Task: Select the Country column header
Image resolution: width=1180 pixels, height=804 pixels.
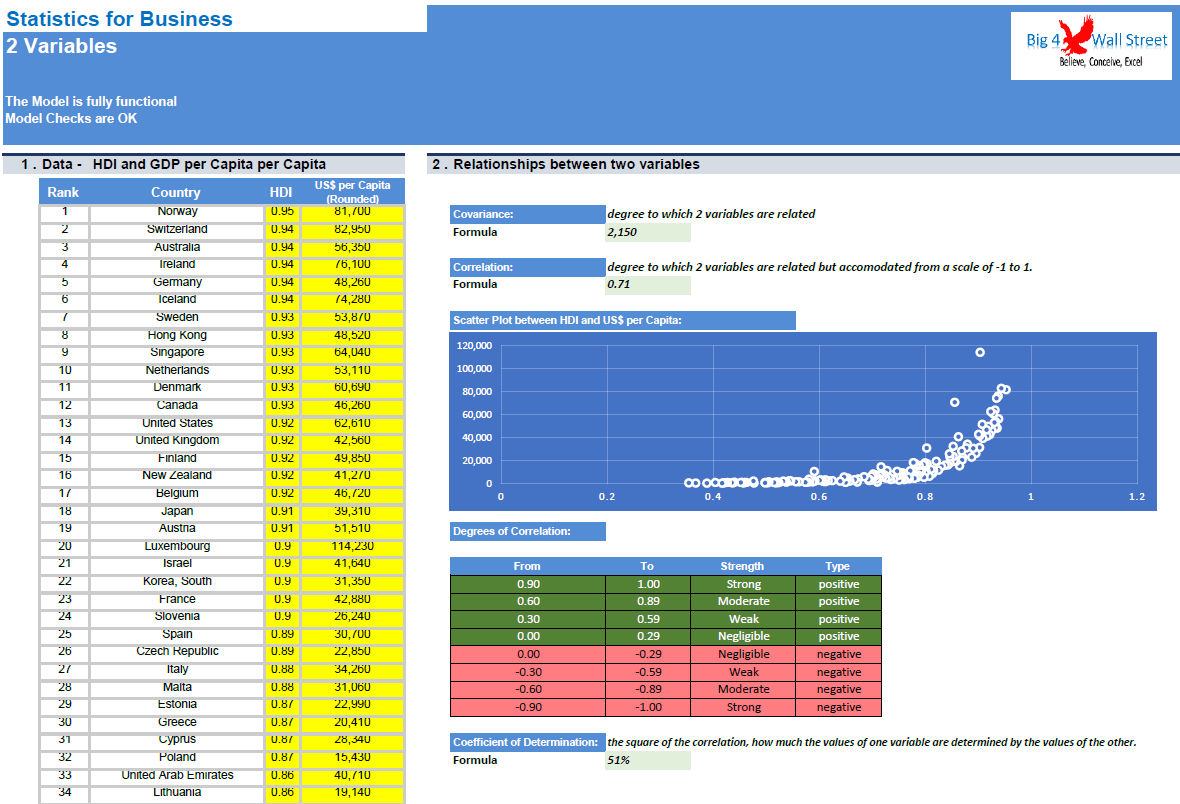Action: point(176,192)
